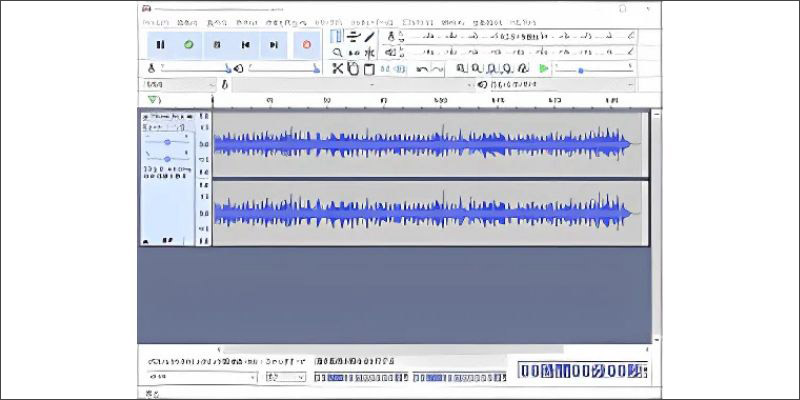Stop playback with the Stop button

[217, 45]
